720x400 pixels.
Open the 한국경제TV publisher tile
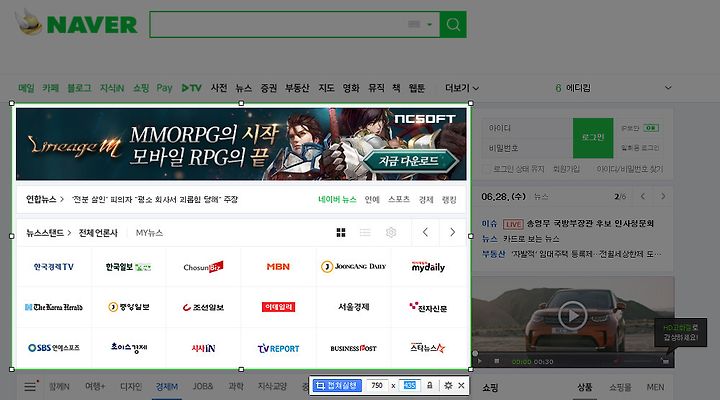(x=54, y=266)
